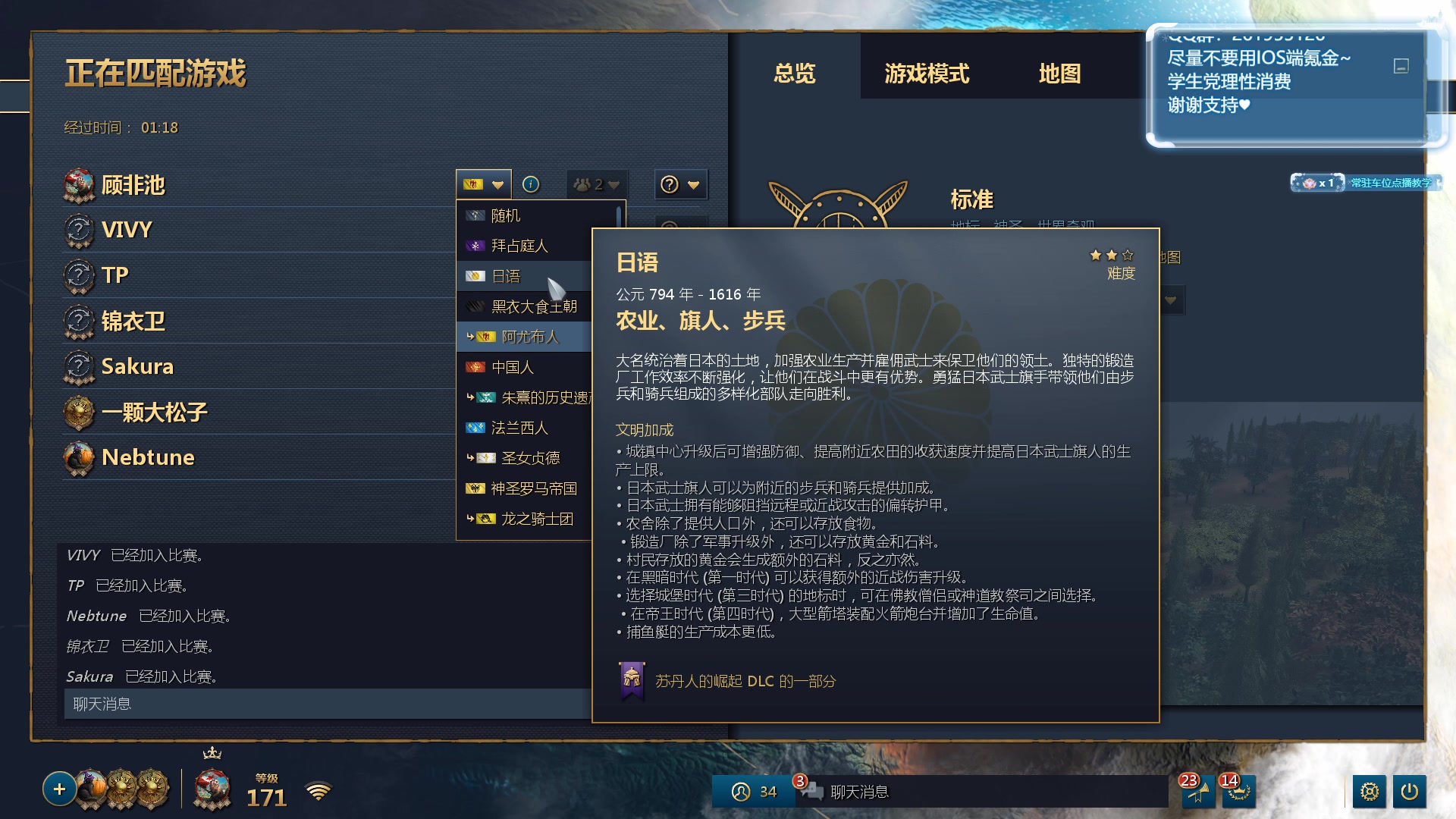Click the civilization info icon beside the flag dropdown

pyautogui.click(x=531, y=184)
